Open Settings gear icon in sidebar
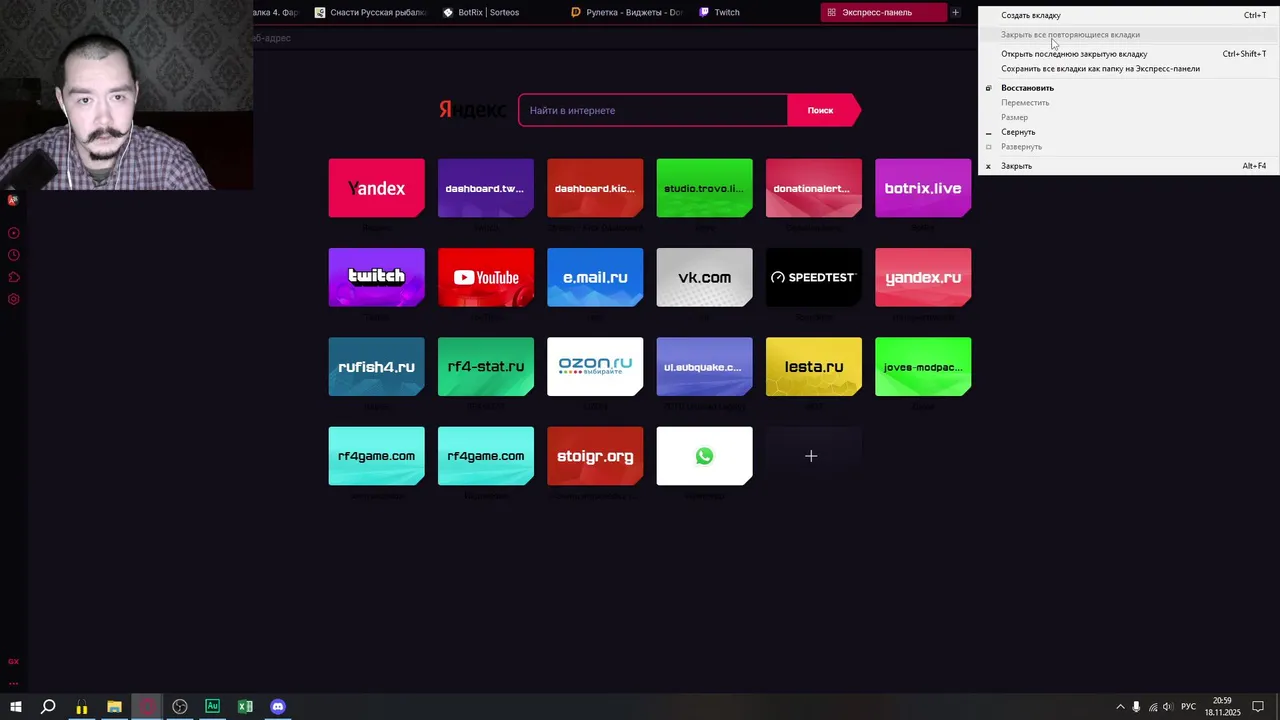This screenshot has width=1280, height=720. 13,299
